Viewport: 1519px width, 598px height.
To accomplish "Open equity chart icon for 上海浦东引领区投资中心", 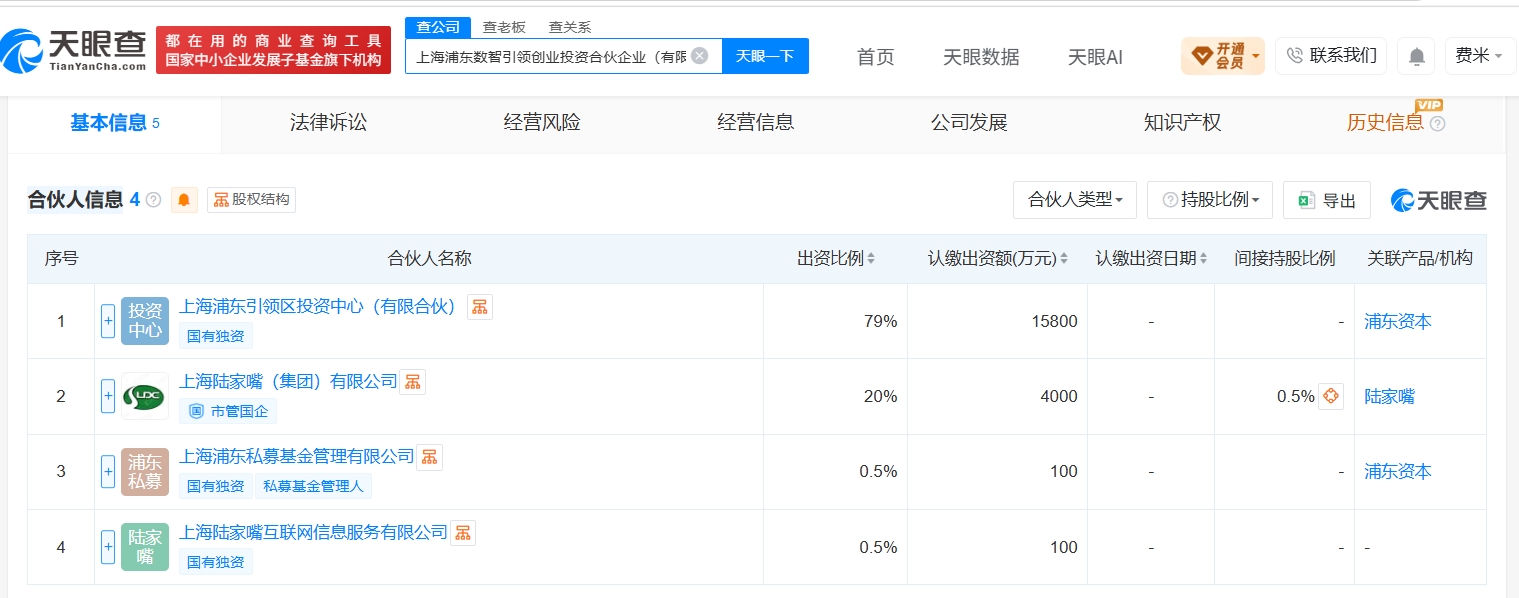I will click(x=480, y=307).
